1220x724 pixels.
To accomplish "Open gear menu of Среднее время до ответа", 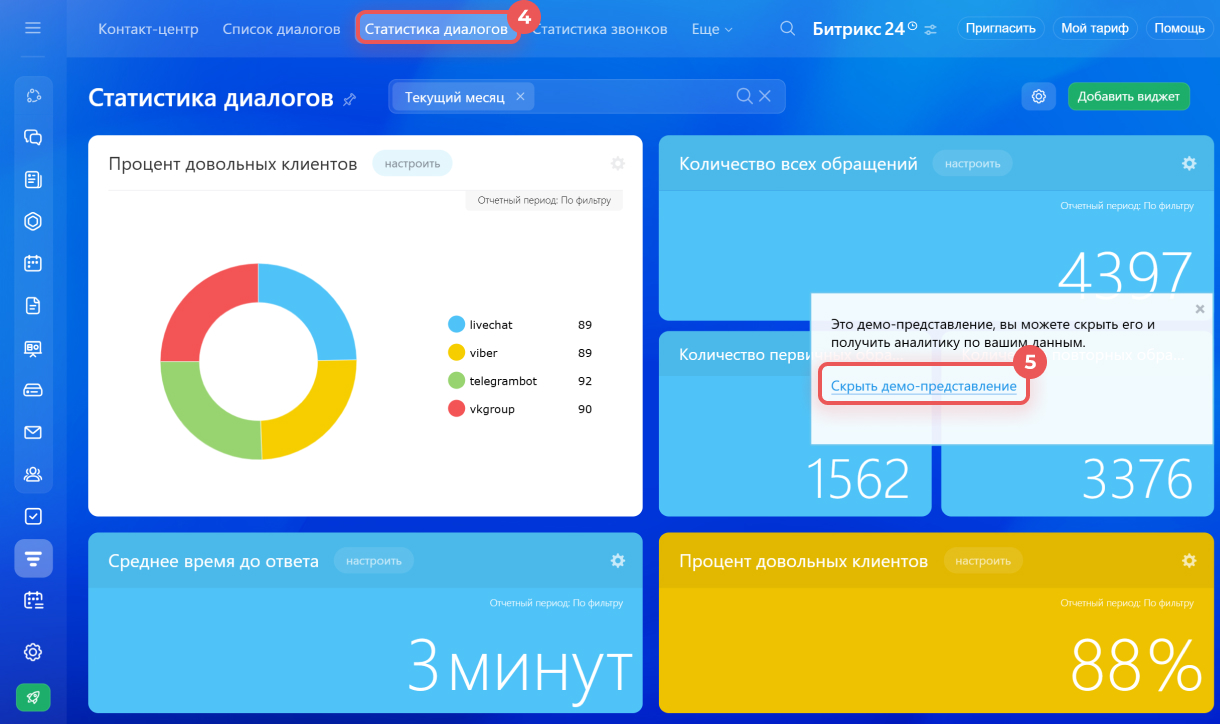I will tap(617, 561).
